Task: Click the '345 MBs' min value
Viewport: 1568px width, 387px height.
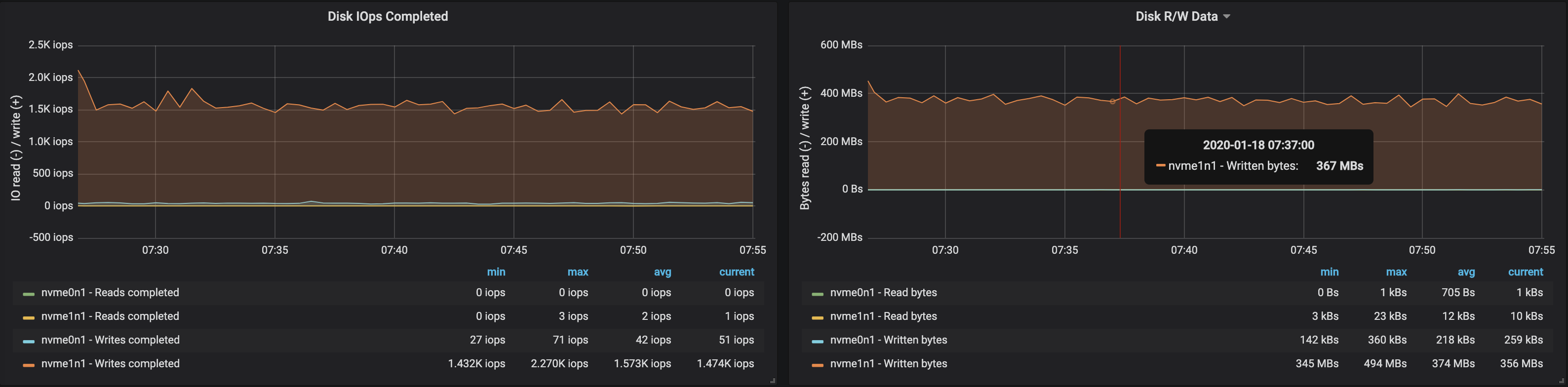Action: pyautogui.click(x=1317, y=364)
